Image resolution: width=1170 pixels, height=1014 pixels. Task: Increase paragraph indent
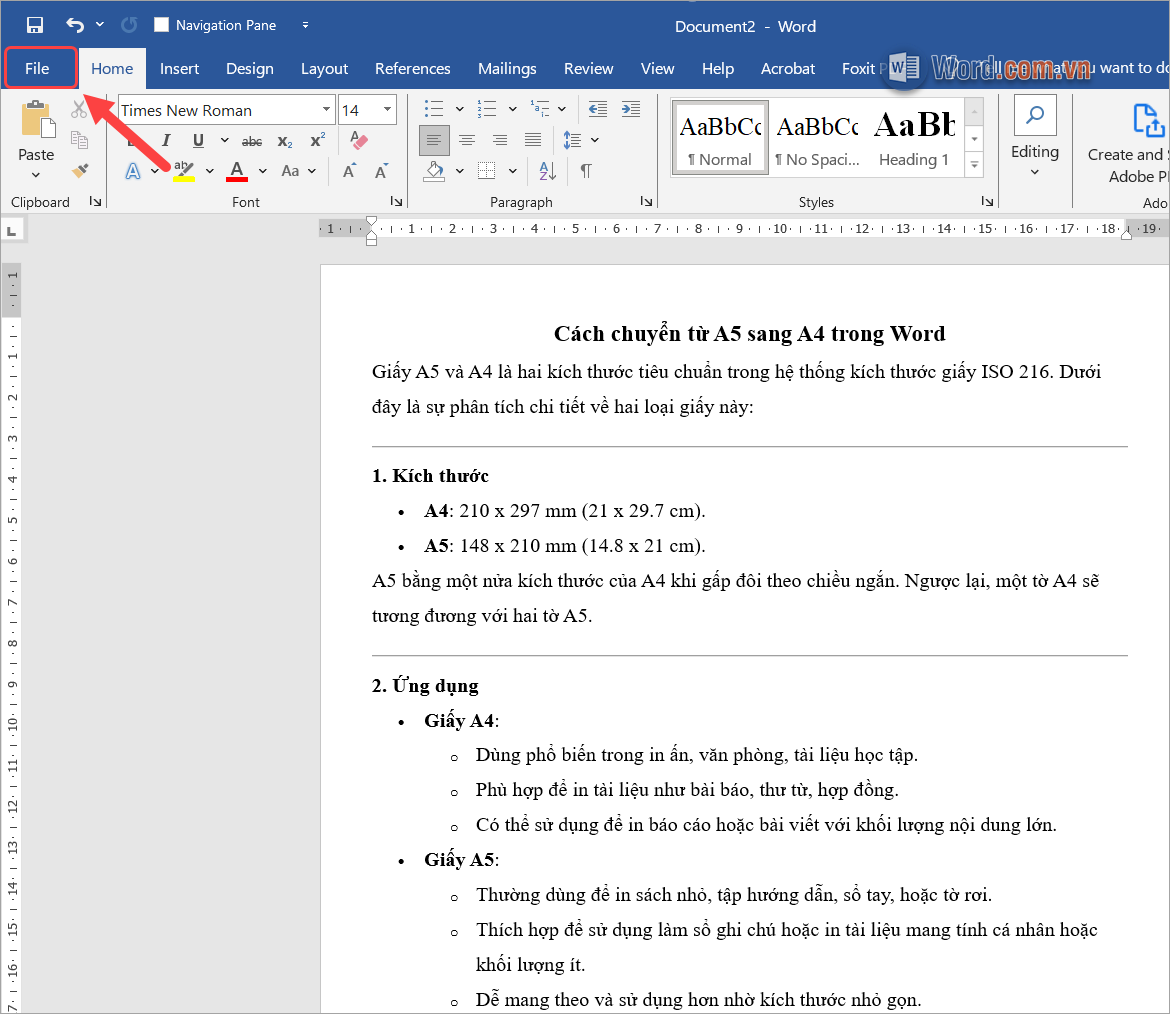click(631, 109)
